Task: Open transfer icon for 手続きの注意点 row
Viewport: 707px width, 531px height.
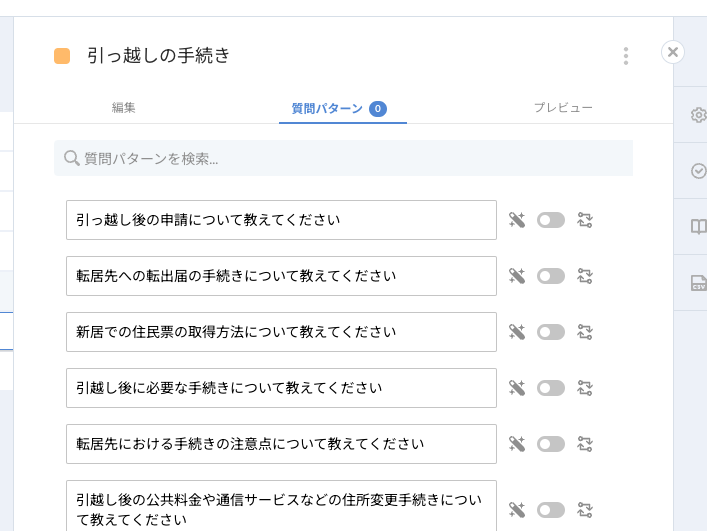Action: point(585,444)
